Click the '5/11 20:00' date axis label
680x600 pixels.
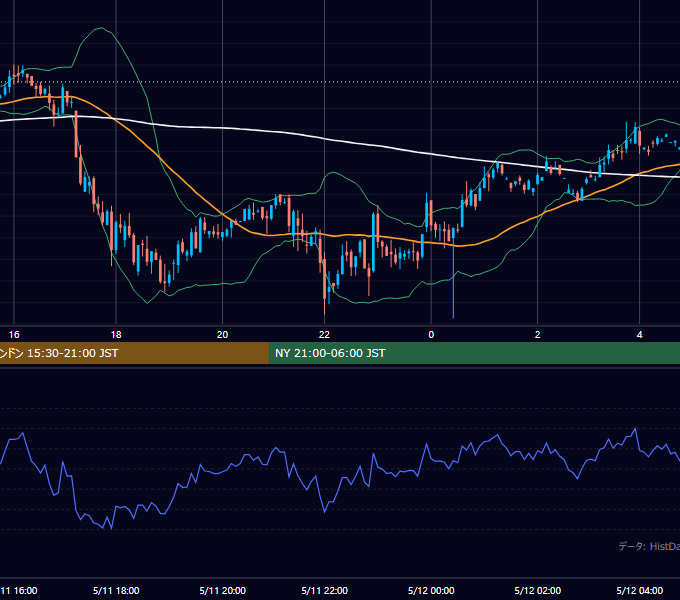[222, 590]
